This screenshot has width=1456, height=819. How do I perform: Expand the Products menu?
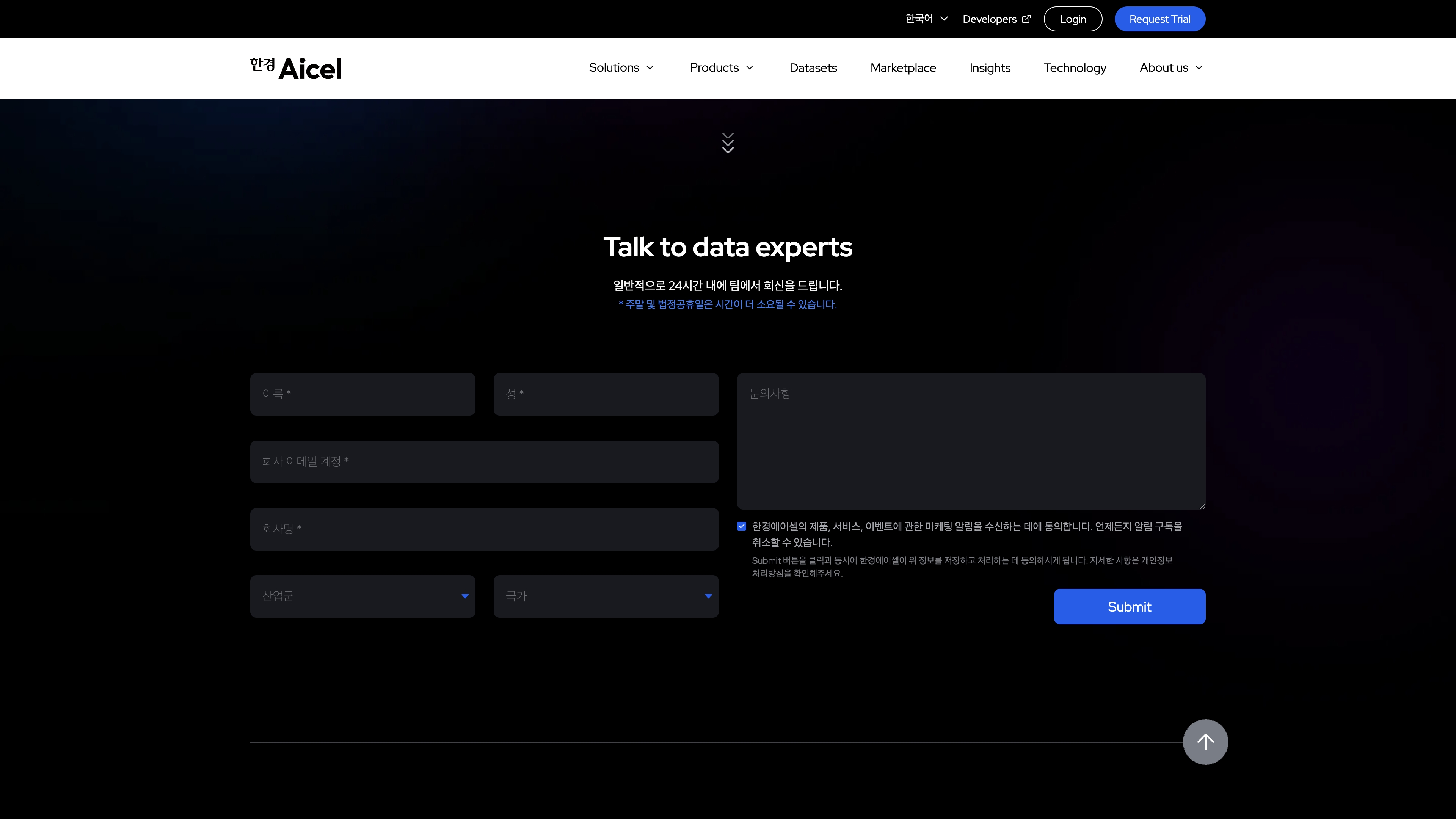(722, 68)
